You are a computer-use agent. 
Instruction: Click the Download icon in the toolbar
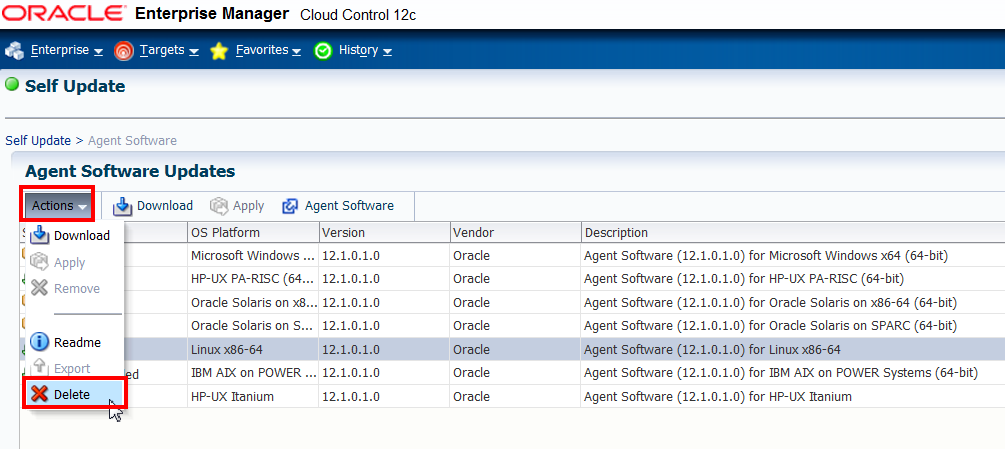pyautogui.click(x=123, y=206)
